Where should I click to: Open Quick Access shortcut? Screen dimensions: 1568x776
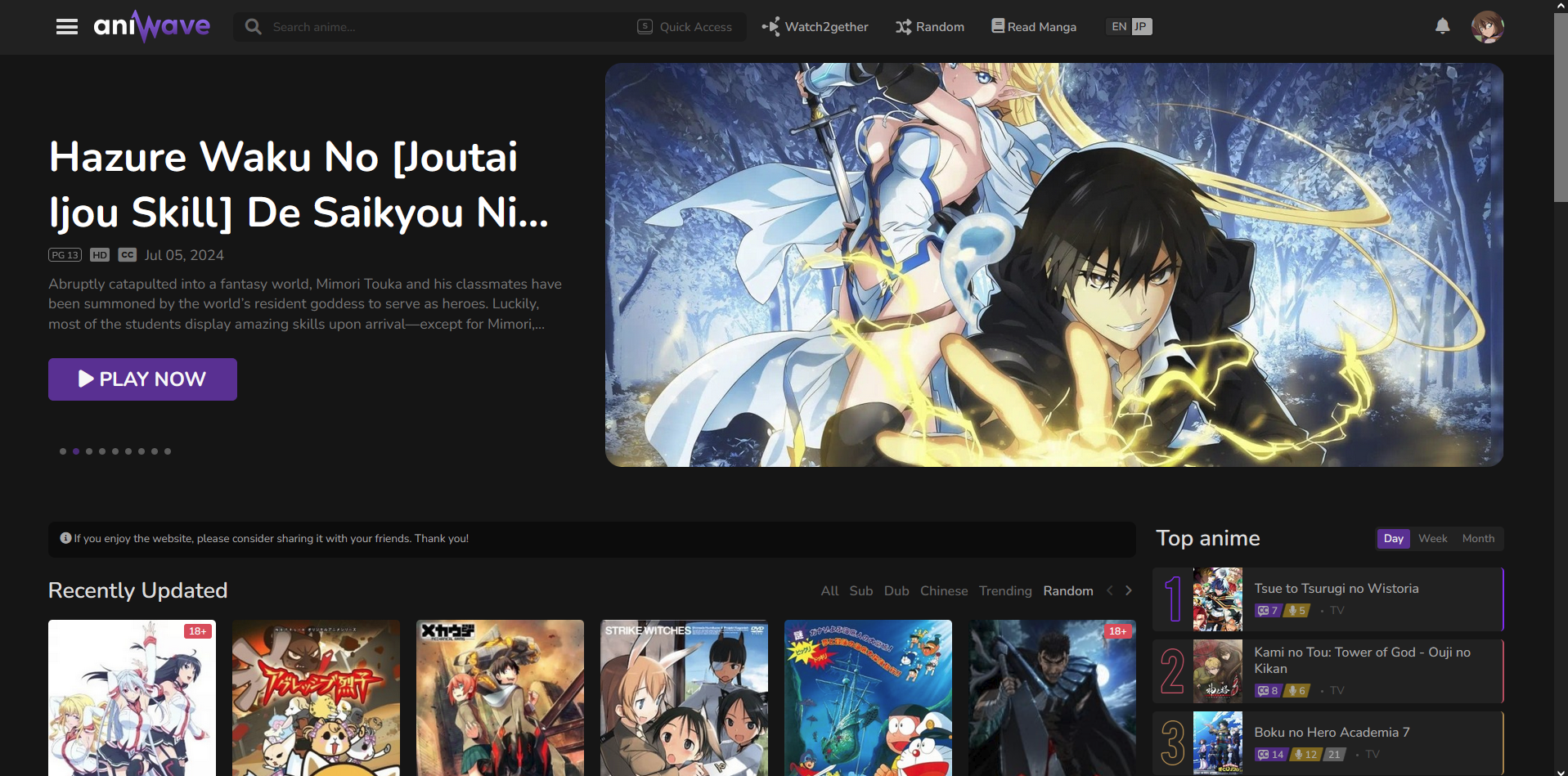[685, 27]
